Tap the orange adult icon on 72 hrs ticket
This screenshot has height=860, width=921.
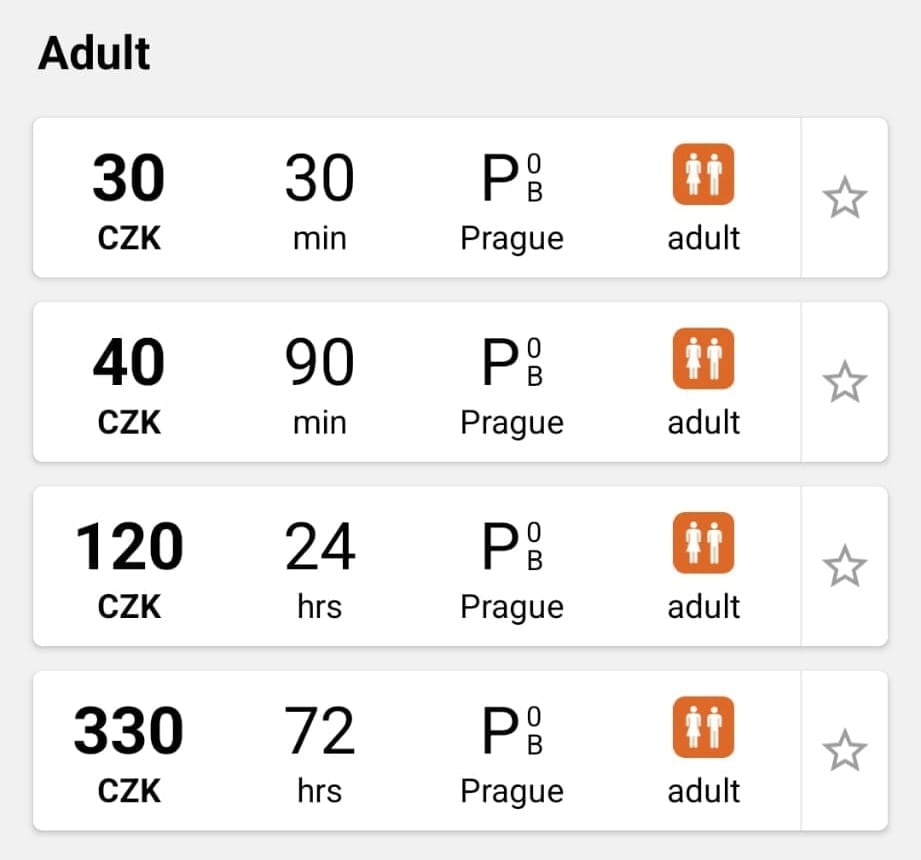[703, 727]
